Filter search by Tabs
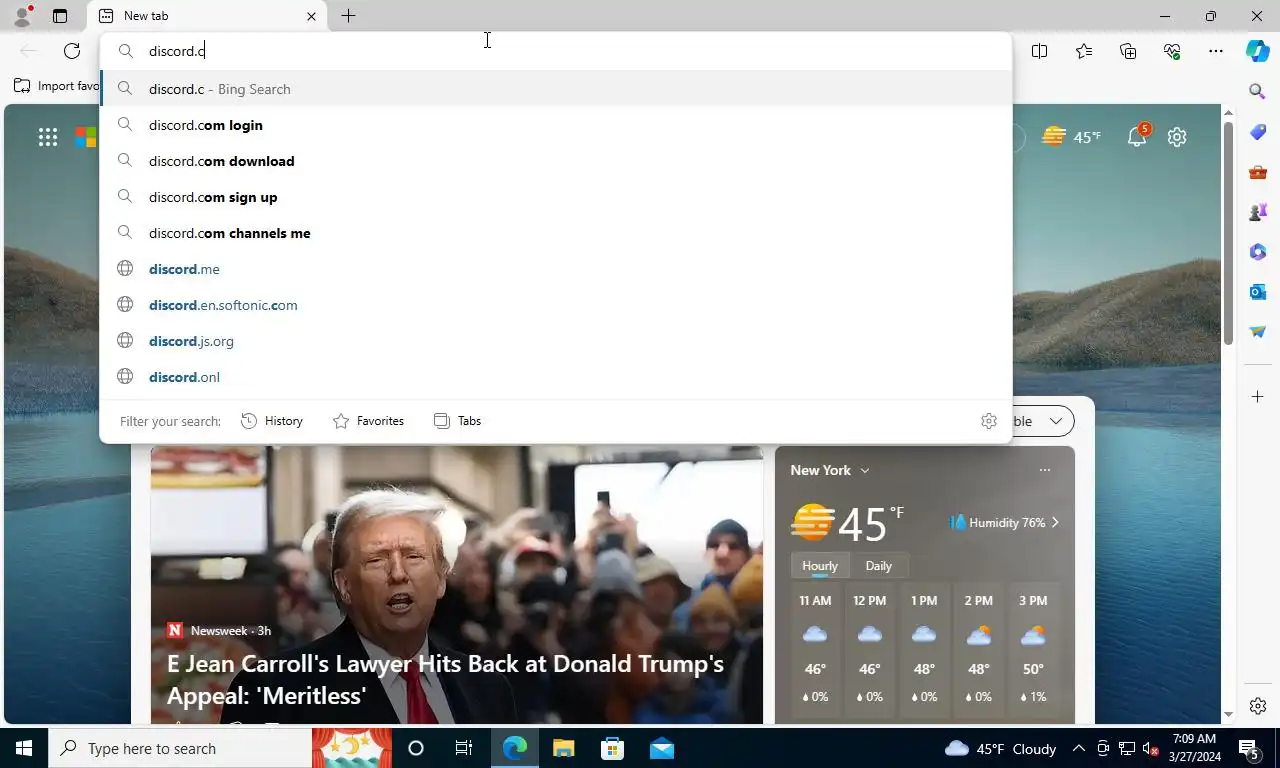 [x=458, y=421]
